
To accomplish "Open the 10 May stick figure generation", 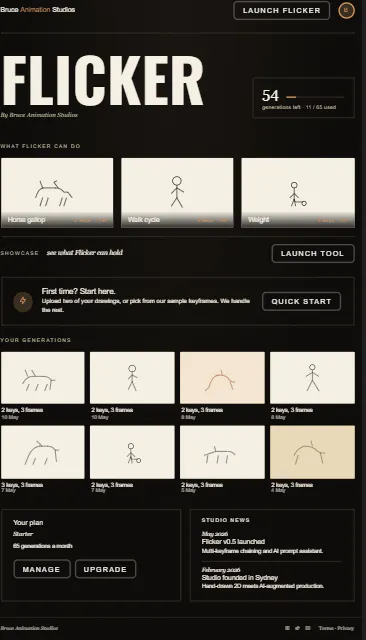I will tap(132, 378).
